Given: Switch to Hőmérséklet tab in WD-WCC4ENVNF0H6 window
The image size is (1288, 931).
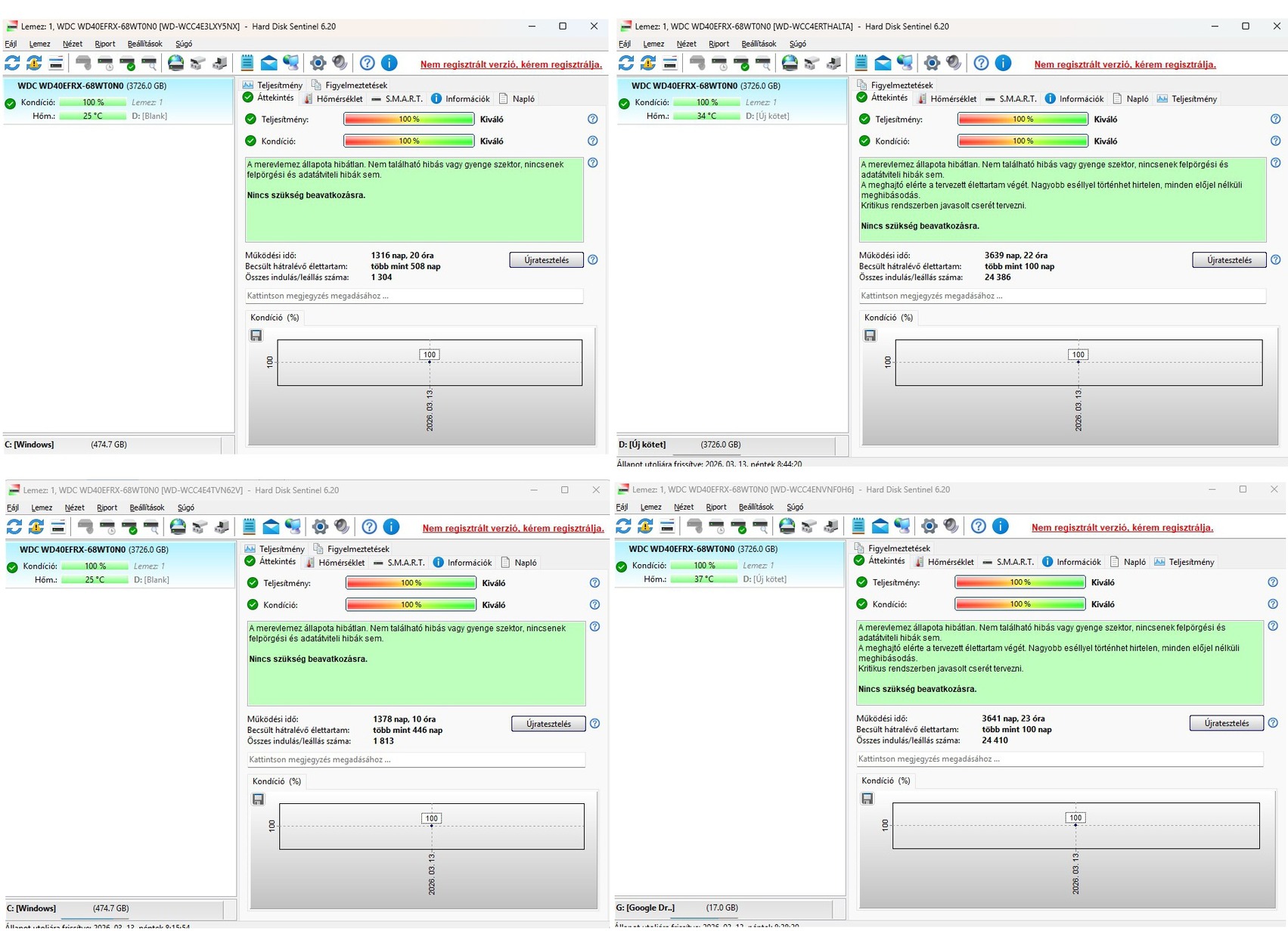Looking at the screenshot, I should [943, 562].
